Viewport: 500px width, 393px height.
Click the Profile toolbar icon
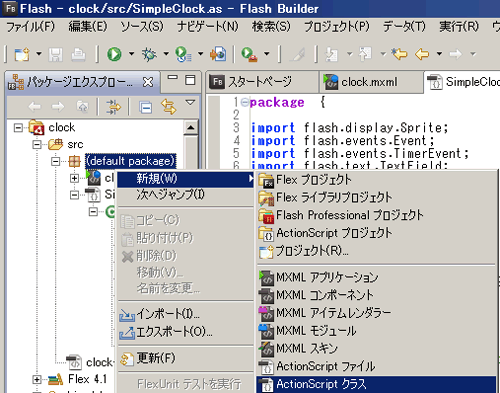coord(183,54)
